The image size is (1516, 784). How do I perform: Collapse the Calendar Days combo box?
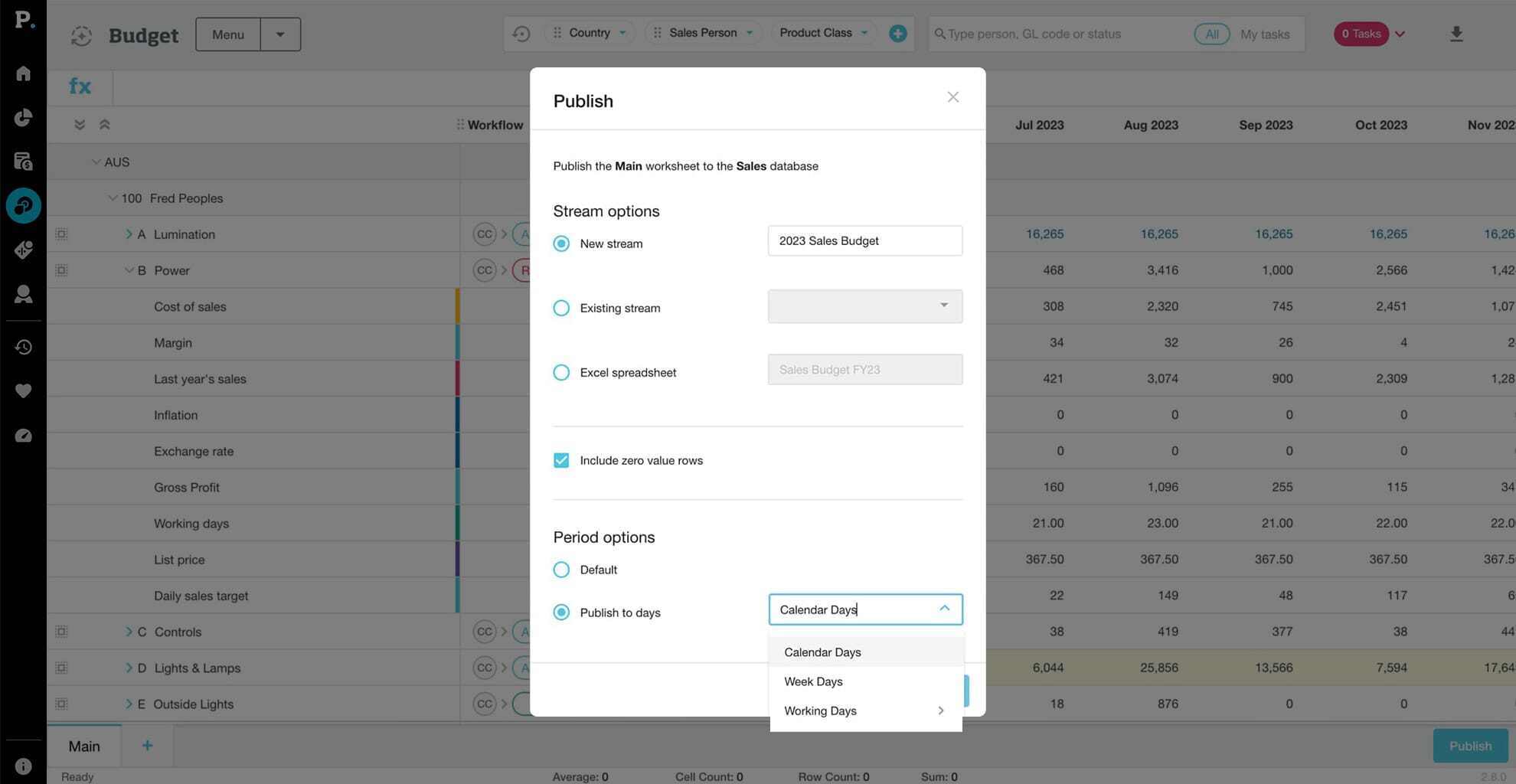pyautogui.click(x=944, y=609)
